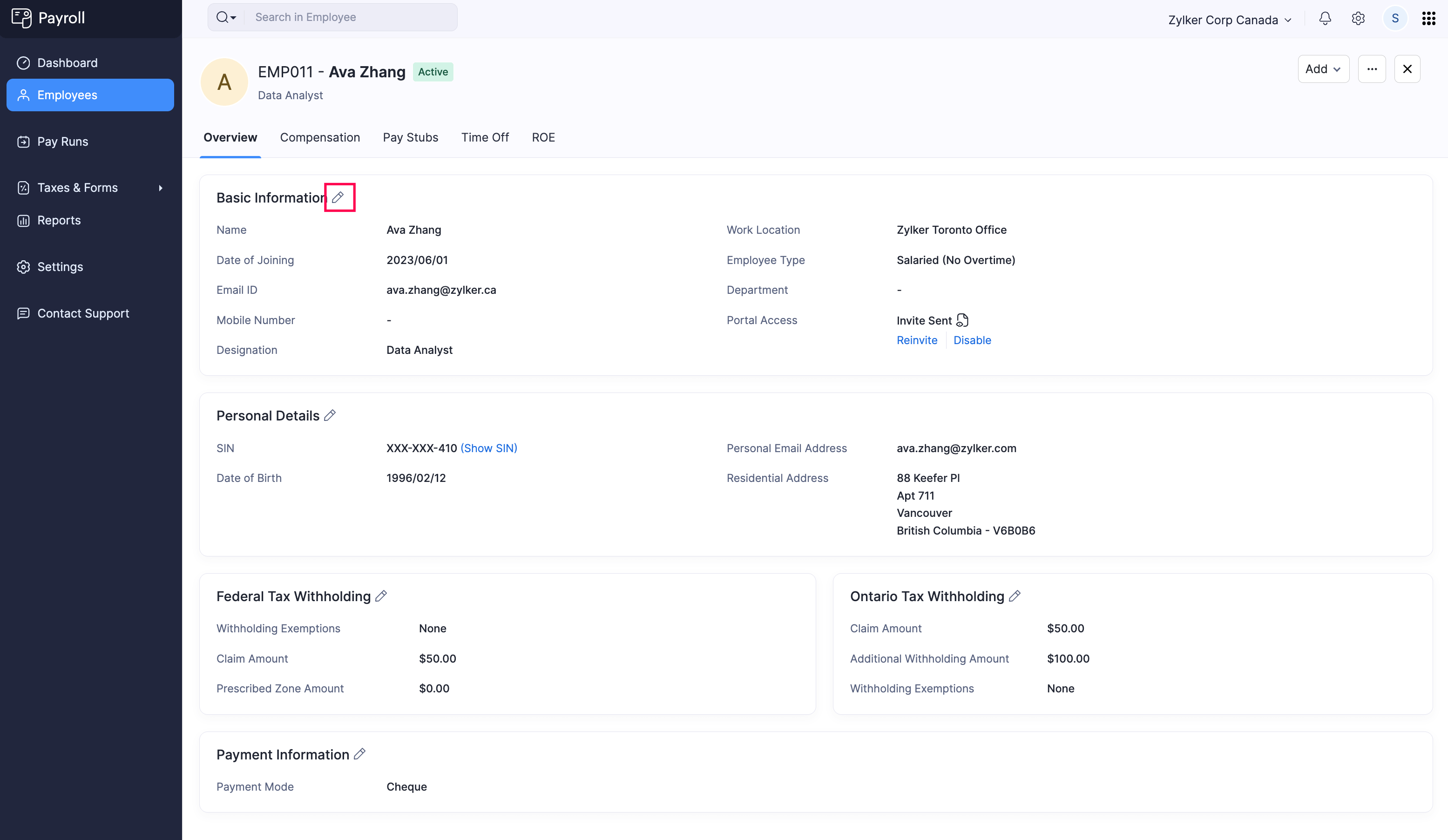
Task: Expand the Taxes & Forms section
Action: (x=160, y=187)
